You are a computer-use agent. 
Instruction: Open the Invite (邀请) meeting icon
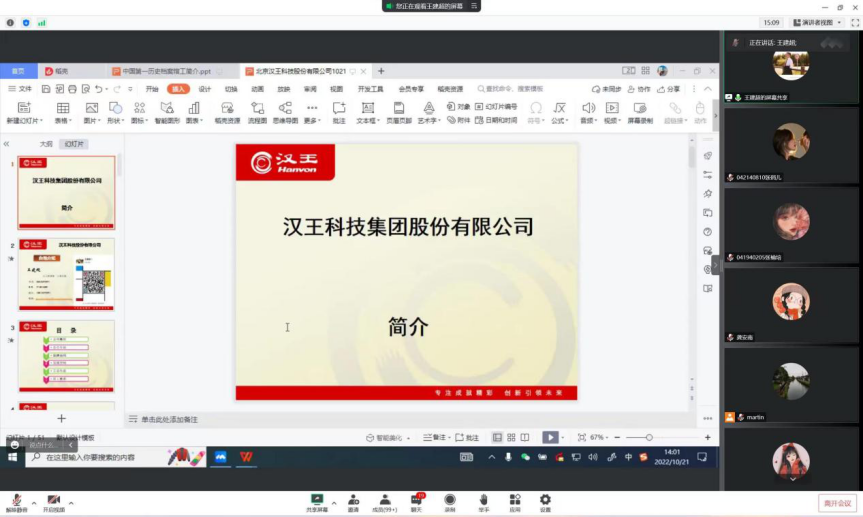click(353, 499)
